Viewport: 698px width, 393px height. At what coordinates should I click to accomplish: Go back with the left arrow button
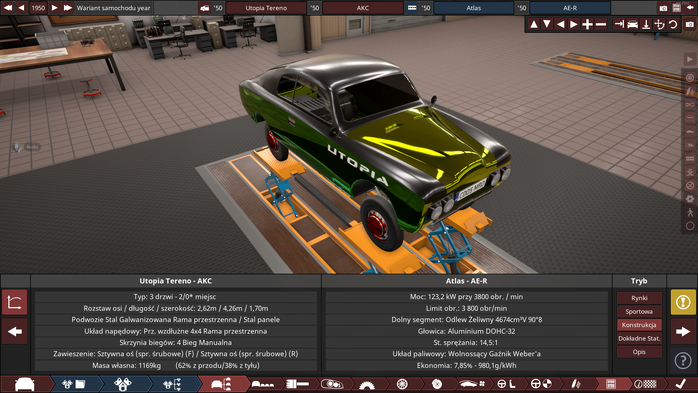tap(15, 331)
